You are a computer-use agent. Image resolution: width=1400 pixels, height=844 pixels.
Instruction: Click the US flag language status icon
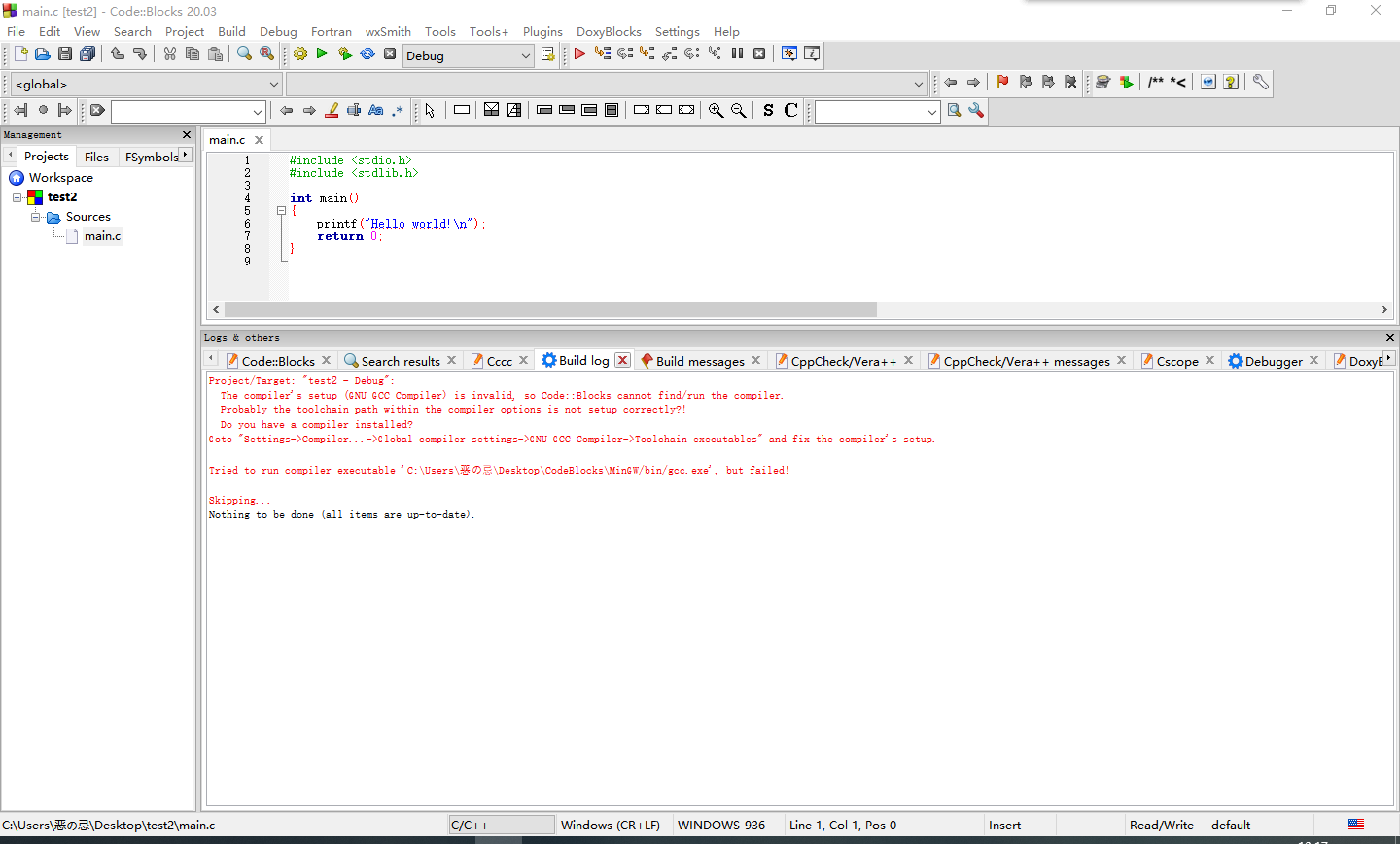[1356, 825]
